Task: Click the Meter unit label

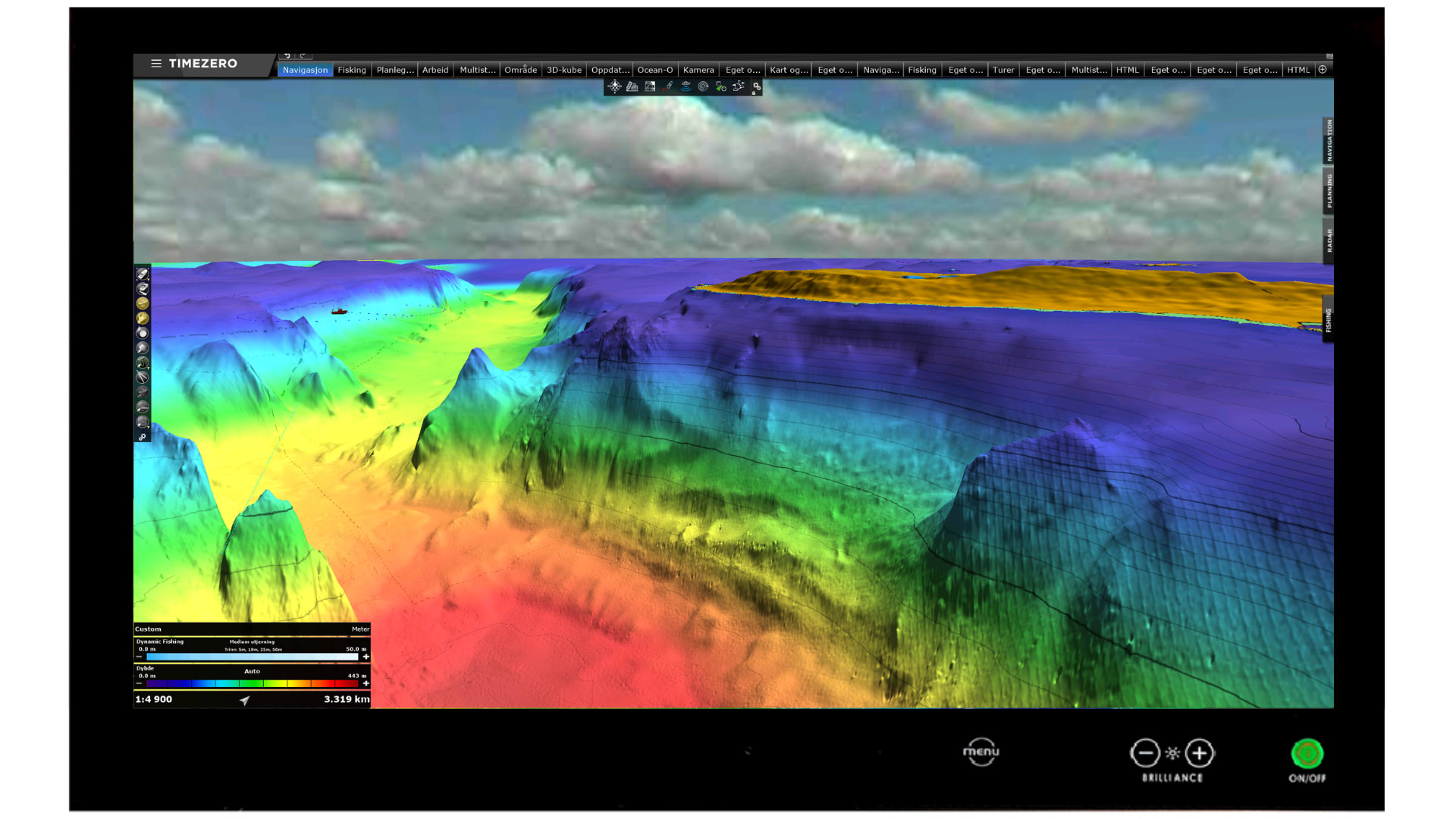Action: 360,629
